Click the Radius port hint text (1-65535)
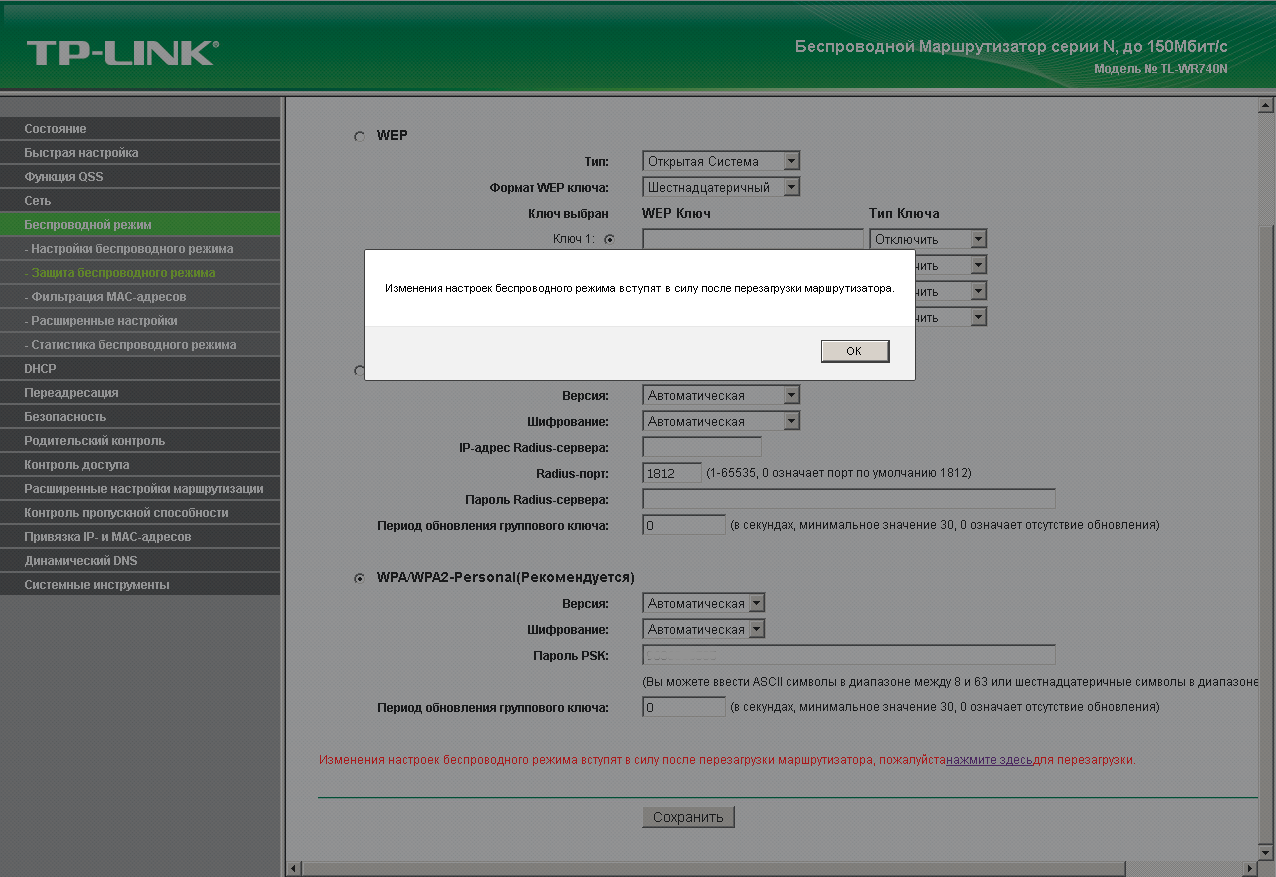 point(839,473)
